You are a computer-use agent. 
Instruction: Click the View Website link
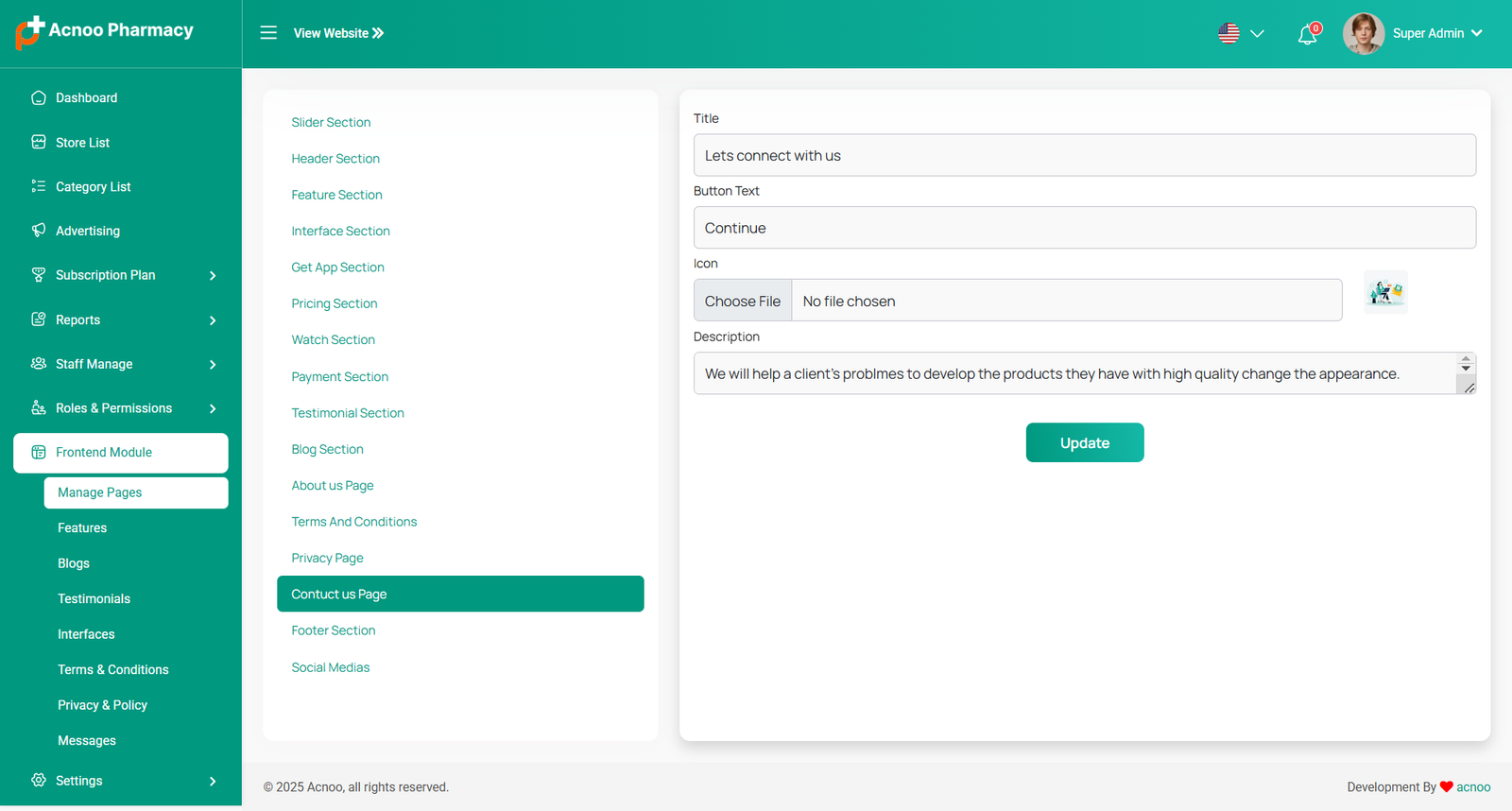[x=338, y=33]
